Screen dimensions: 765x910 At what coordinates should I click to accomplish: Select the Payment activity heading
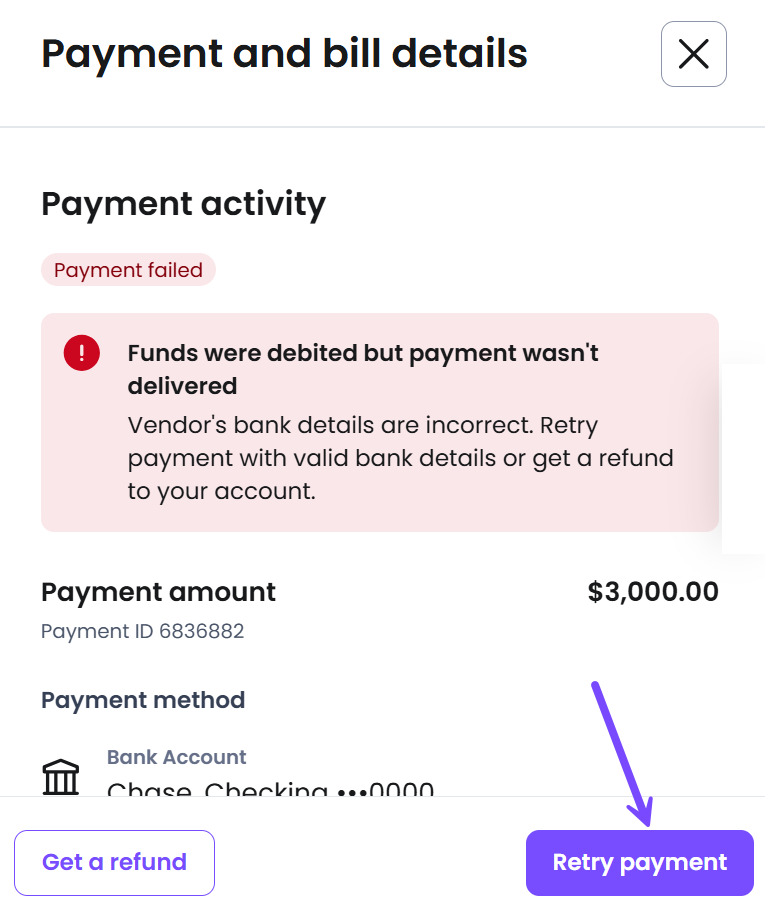tap(183, 204)
